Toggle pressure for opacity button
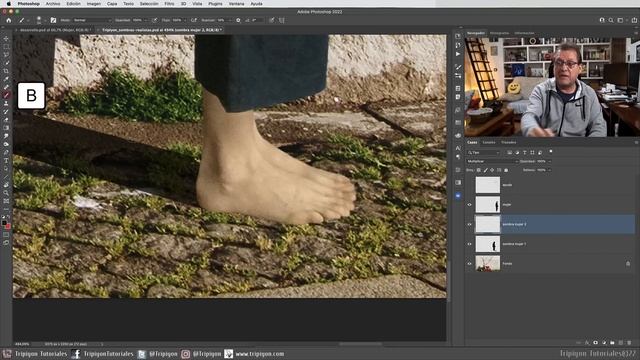640x360 pixels. [x=154, y=20]
